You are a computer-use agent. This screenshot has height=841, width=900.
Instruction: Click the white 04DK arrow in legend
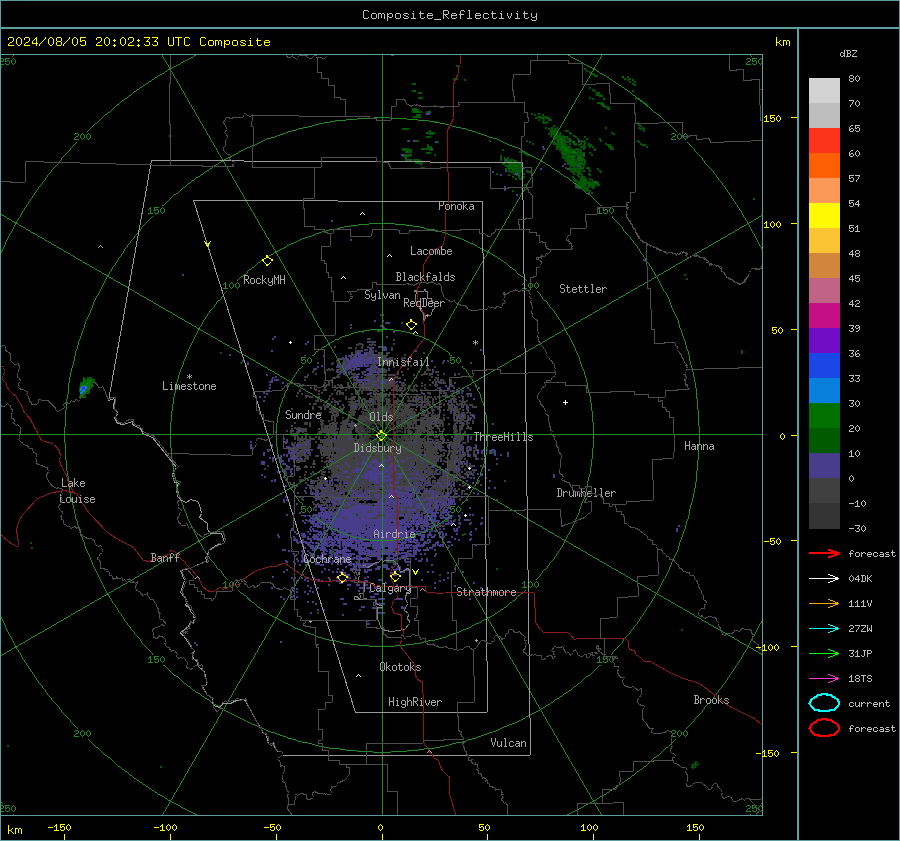pos(824,579)
